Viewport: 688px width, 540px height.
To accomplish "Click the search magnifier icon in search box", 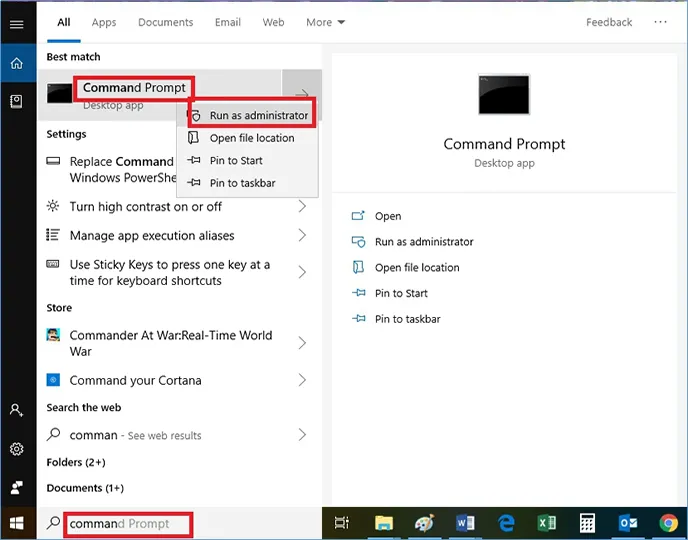I will tap(54, 522).
